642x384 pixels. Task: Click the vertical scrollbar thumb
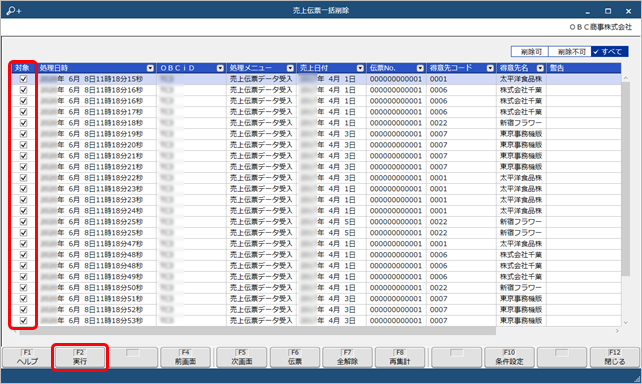pos(625,178)
